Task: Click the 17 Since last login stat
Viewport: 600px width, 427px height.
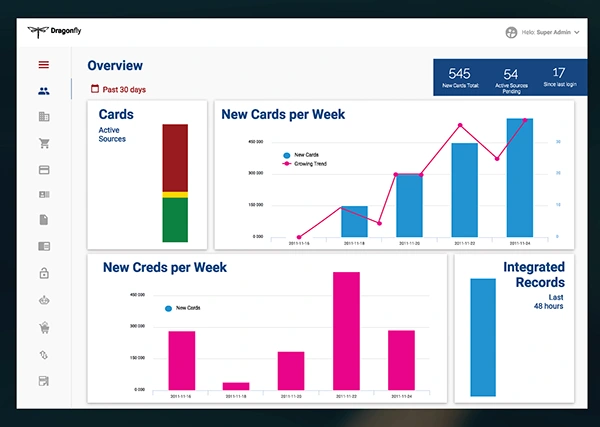Action: click(560, 77)
